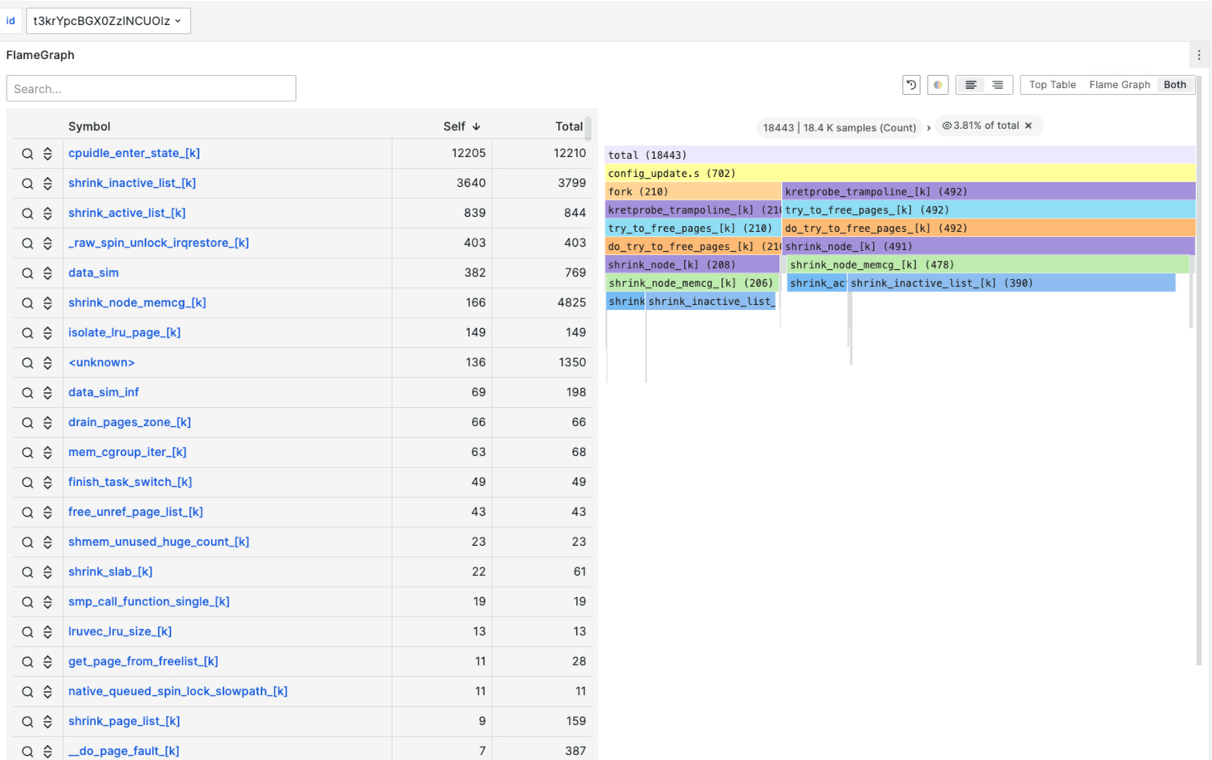Click the reset flame graph view icon

(x=911, y=85)
